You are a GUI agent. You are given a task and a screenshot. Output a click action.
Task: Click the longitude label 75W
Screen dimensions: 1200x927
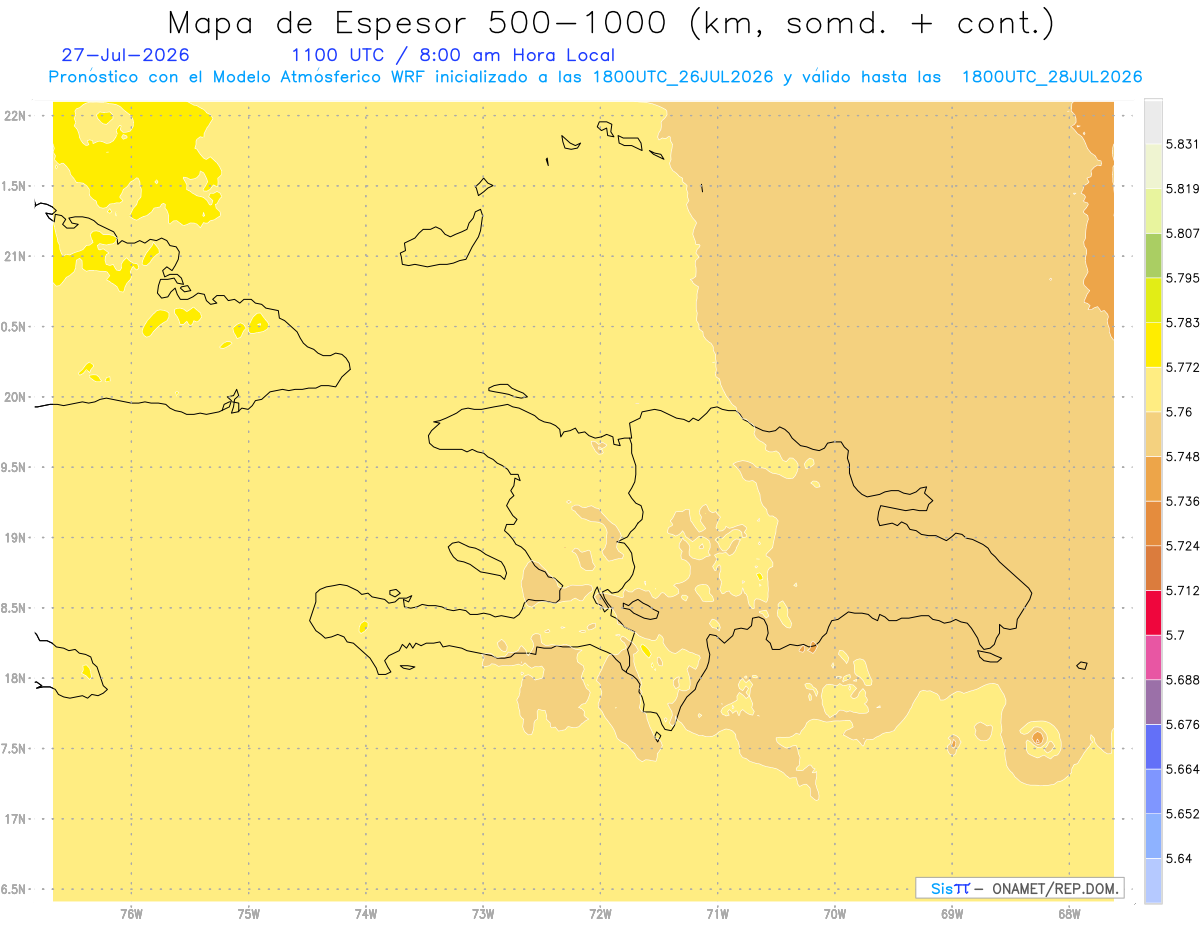248,914
